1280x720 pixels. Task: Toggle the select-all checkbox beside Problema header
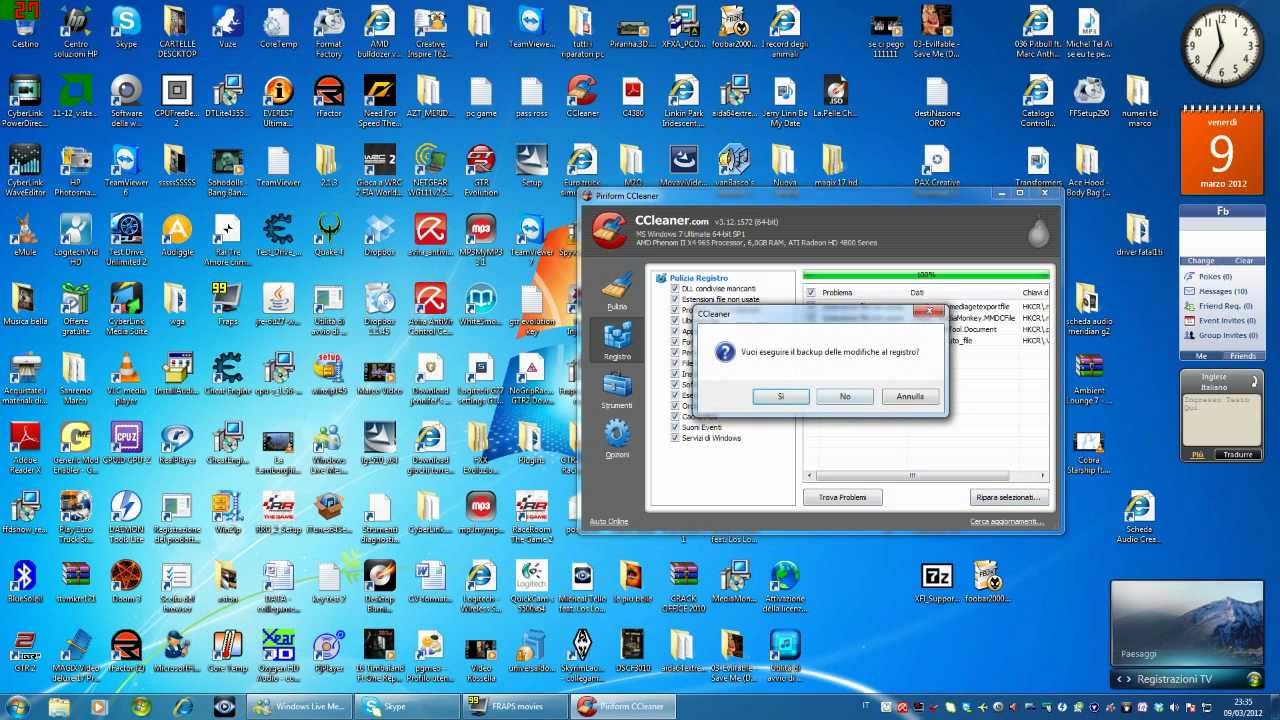pyautogui.click(x=811, y=292)
